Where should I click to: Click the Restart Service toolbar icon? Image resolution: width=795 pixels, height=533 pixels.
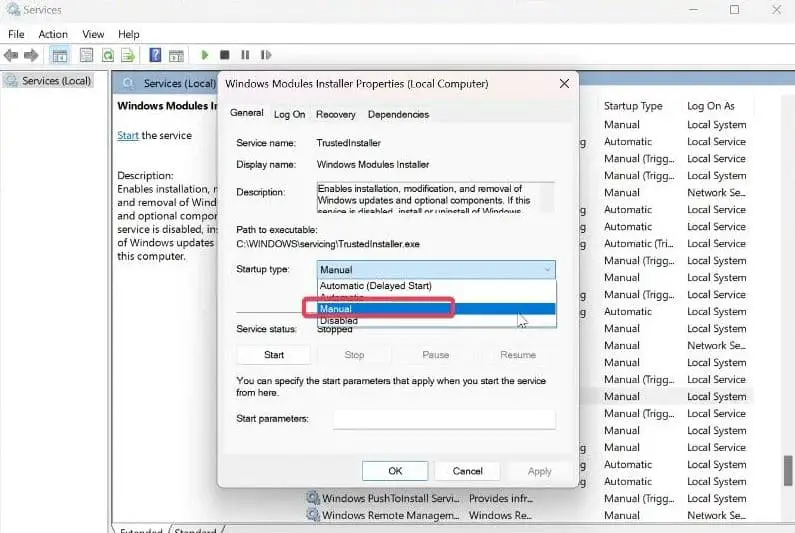[266, 55]
